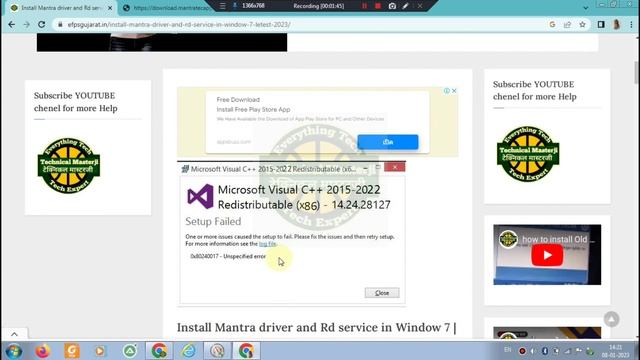Click the Install Mantra driver article heading
The height and width of the screenshot is (360, 640).
[x=317, y=327]
